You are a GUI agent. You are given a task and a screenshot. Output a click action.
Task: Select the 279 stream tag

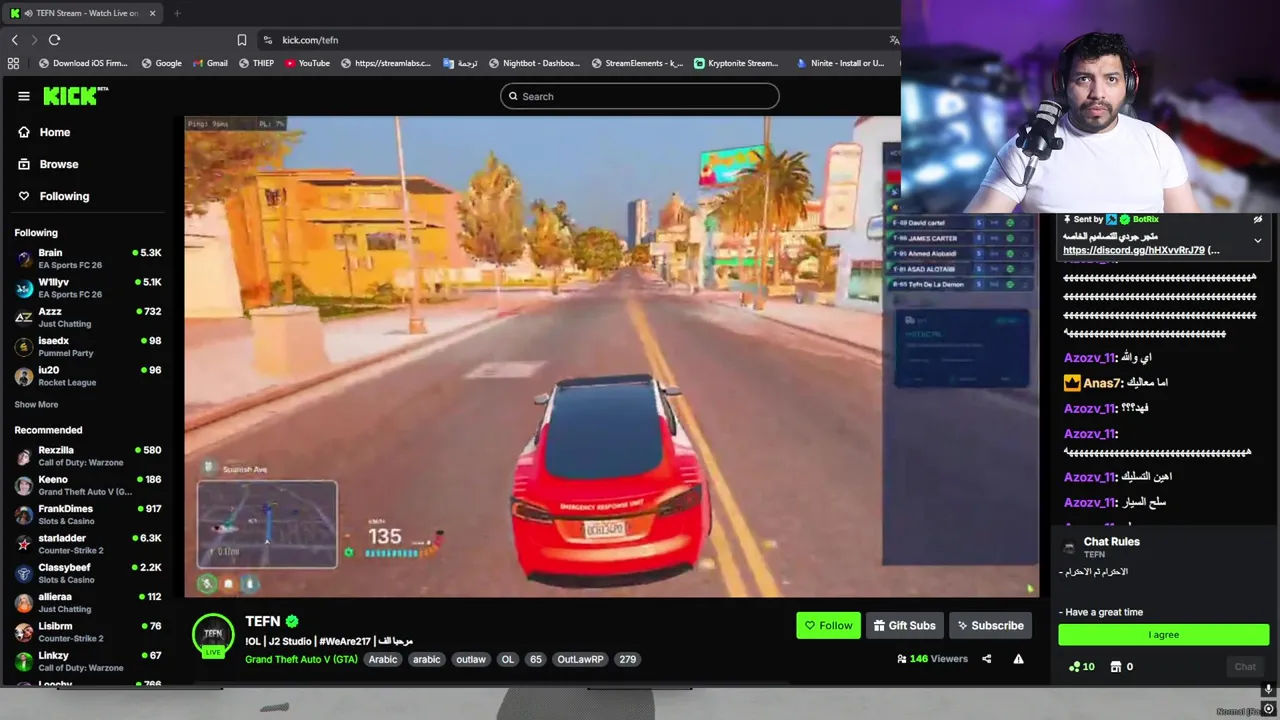(627, 659)
